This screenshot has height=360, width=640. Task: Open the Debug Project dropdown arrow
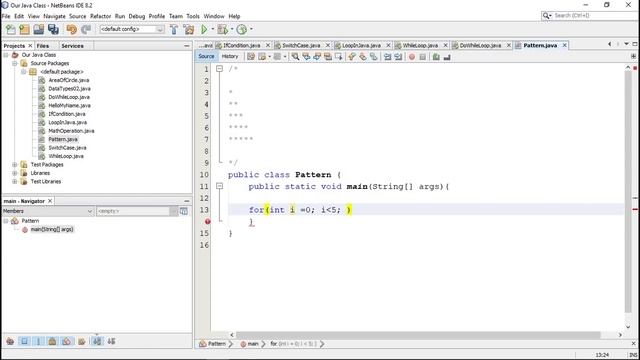pyautogui.click(x=232, y=29)
